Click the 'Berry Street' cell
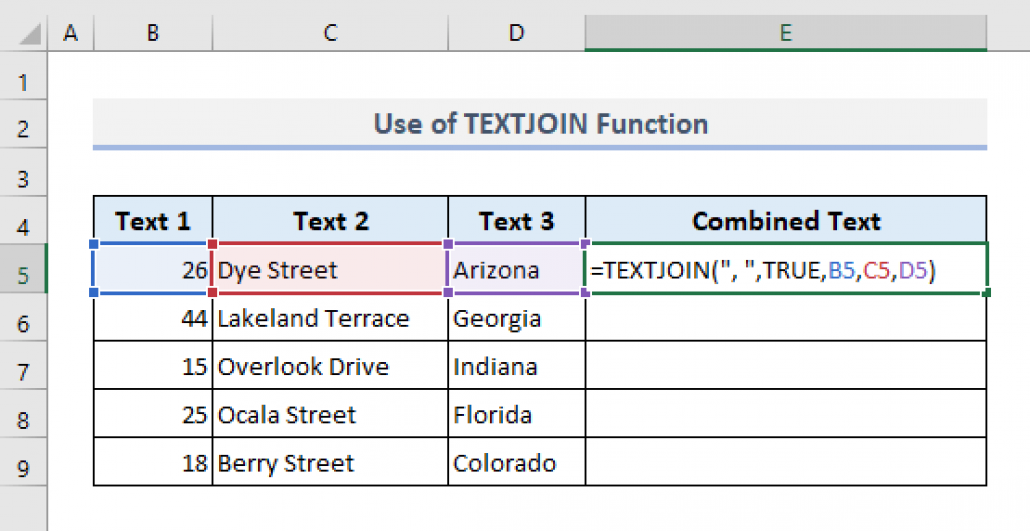The width and height of the screenshot is (1030, 531). point(330,463)
